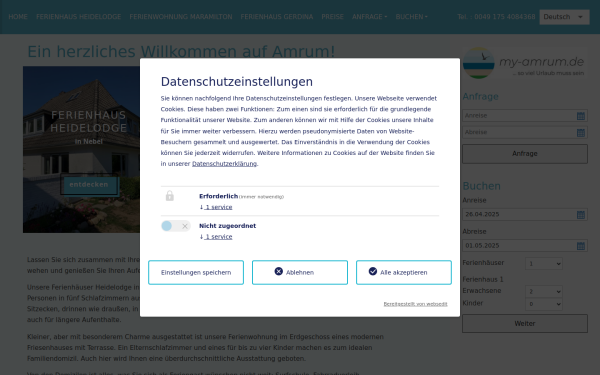The image size is (600, 375).
Task: Click the Weiter button
Action: (x=525, y=324)
